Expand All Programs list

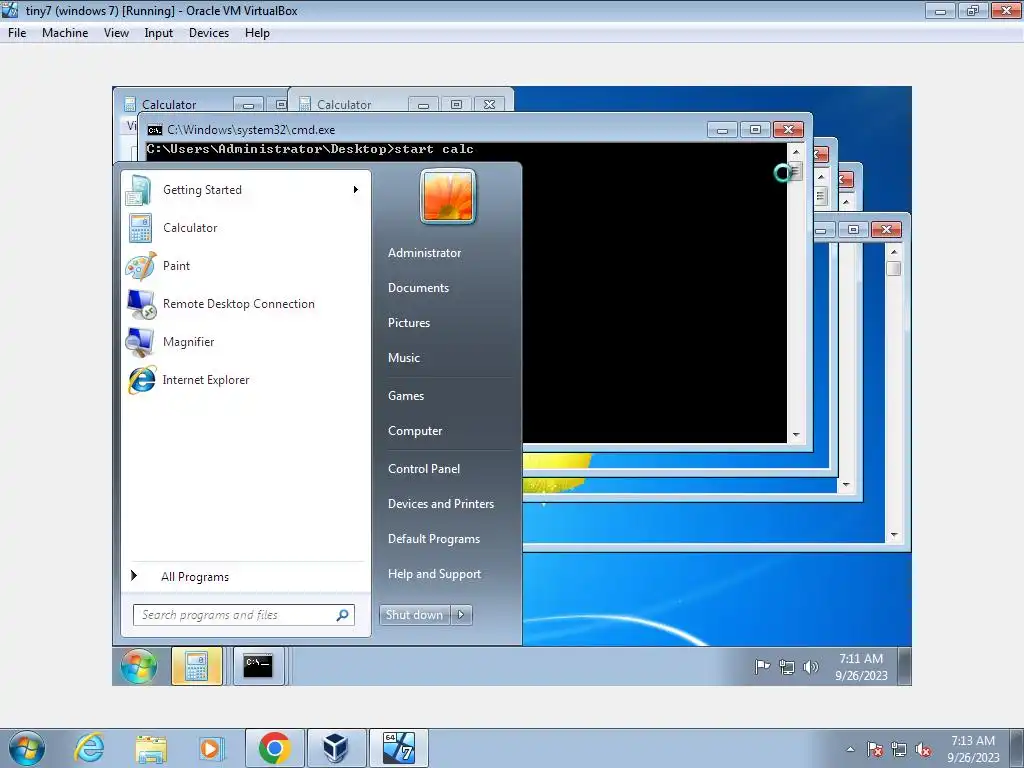coord(245,577)
